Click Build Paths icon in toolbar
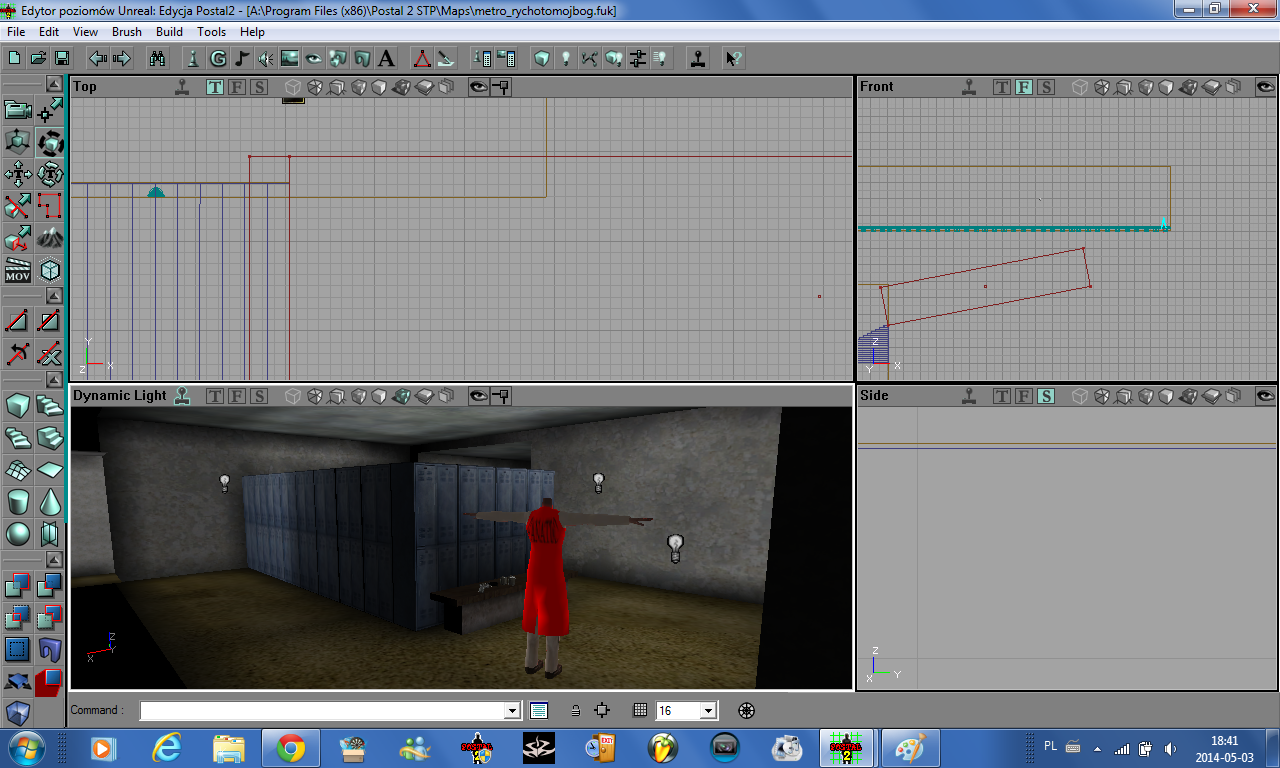The height and width of the screenshot is (768, 1280). 590,58
